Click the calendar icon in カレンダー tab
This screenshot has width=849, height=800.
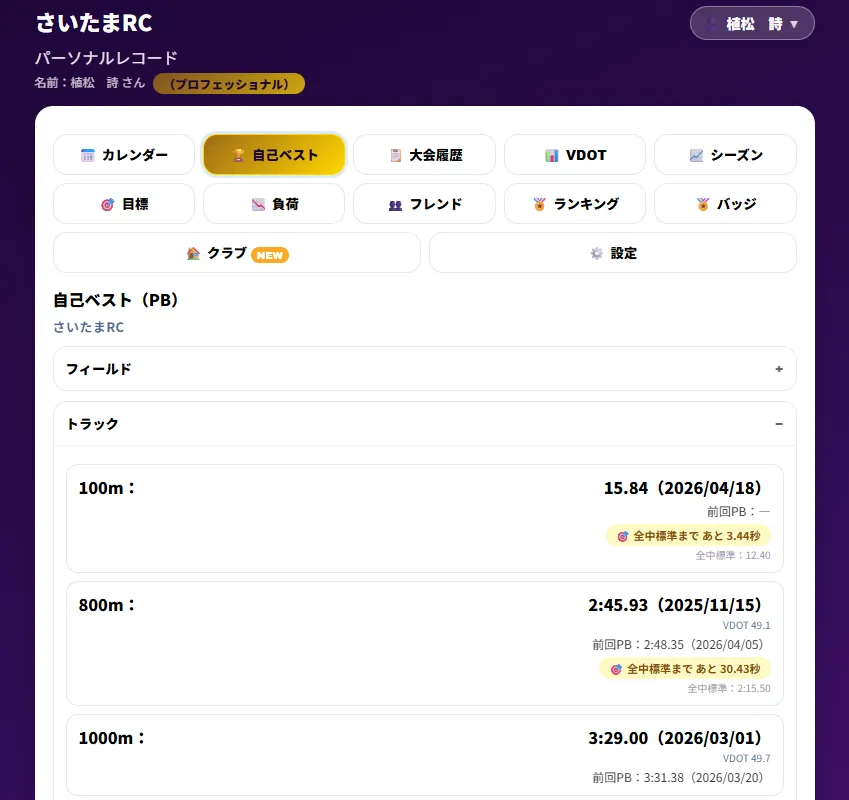[x=88, y=155]
